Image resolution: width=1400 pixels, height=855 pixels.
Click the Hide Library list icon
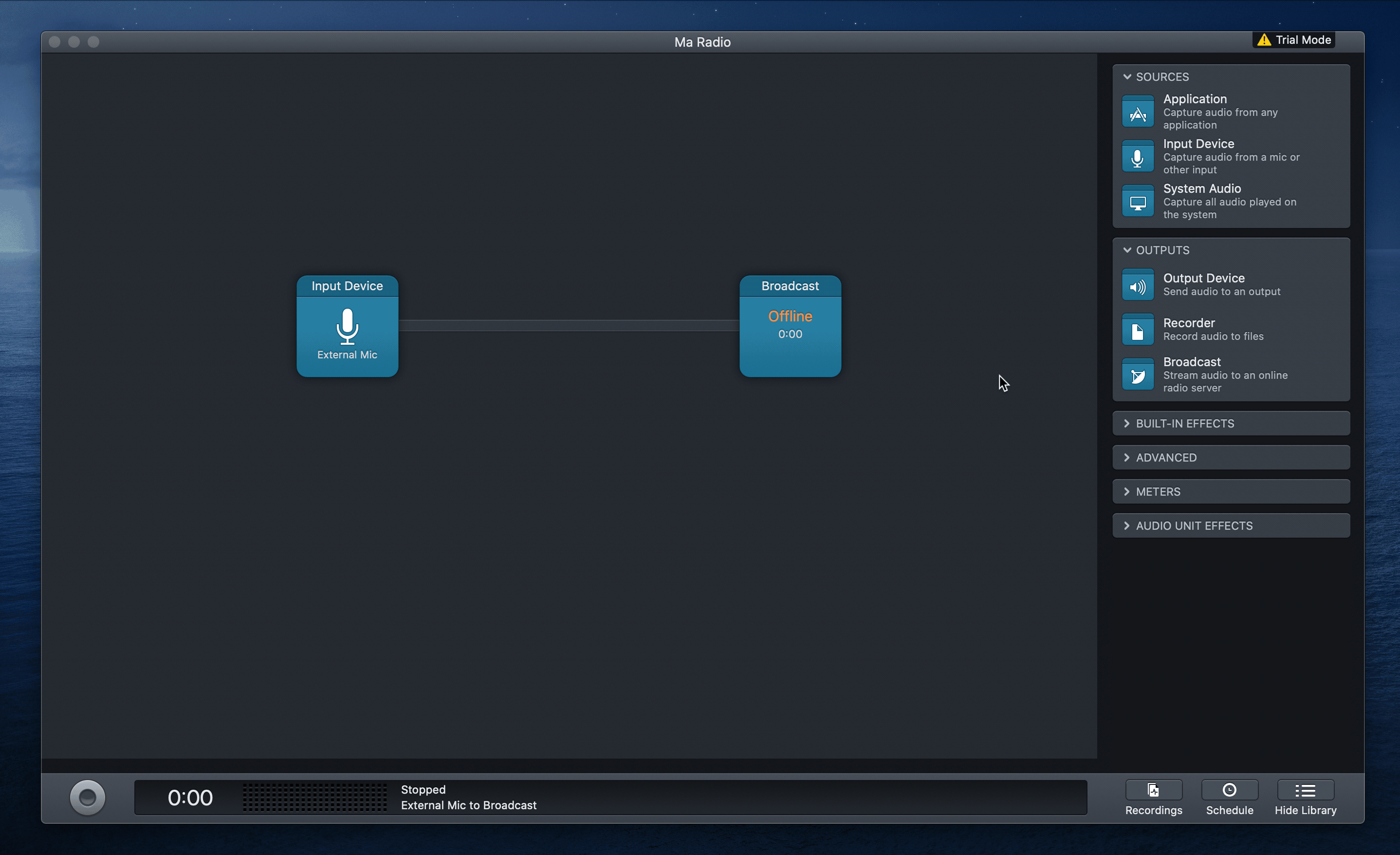(1306, 790)
